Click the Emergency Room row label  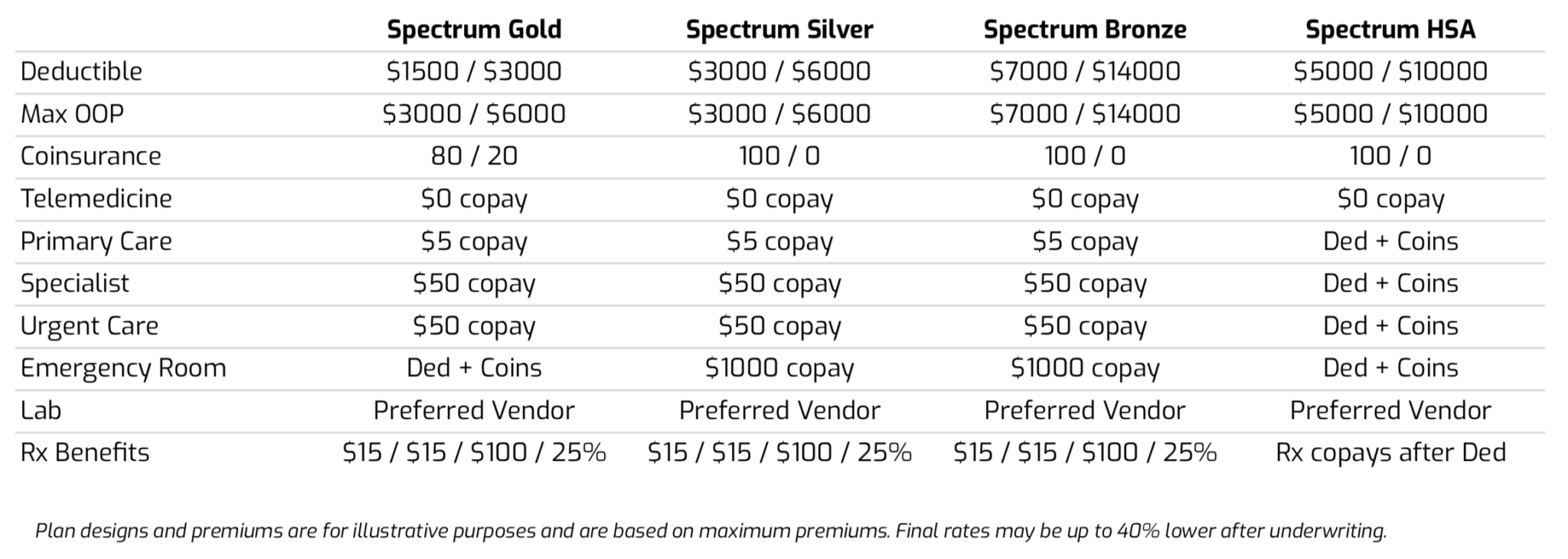pyautogui.click(x=123, y=368)
